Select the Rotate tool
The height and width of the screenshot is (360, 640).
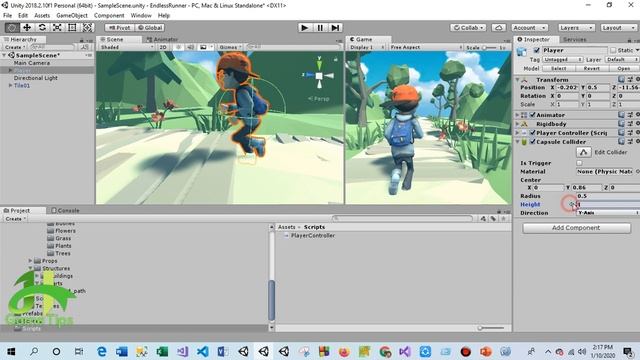(x=42, y=27)
